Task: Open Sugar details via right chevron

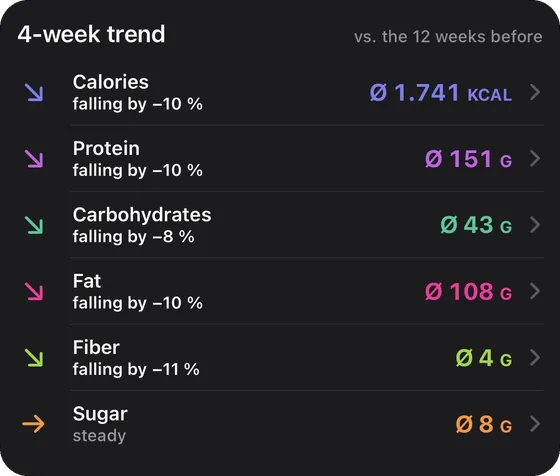Action: click(535, 424)
